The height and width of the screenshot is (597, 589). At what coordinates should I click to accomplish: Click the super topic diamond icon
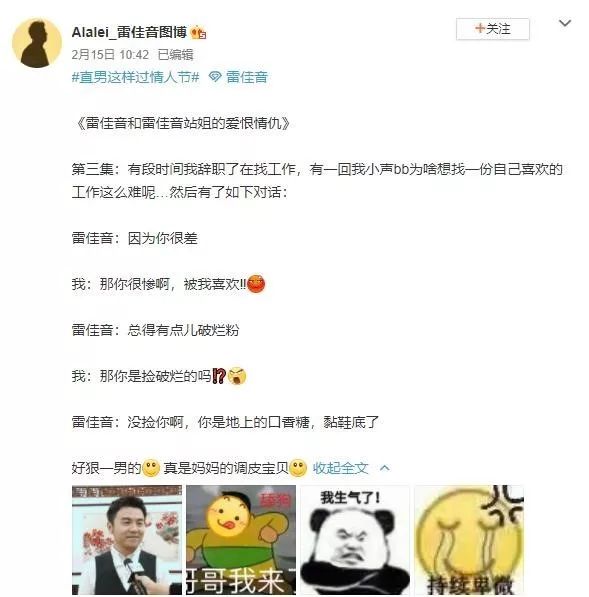pos(215,77)
